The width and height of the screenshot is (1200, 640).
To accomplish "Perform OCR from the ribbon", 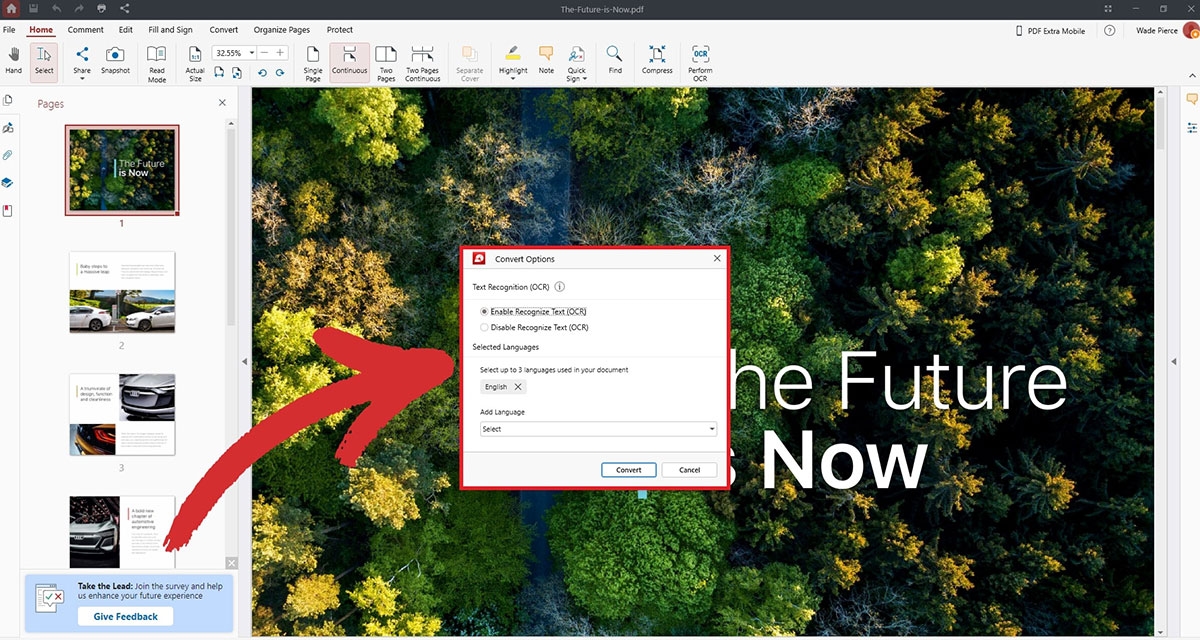I will click(700, 63).
